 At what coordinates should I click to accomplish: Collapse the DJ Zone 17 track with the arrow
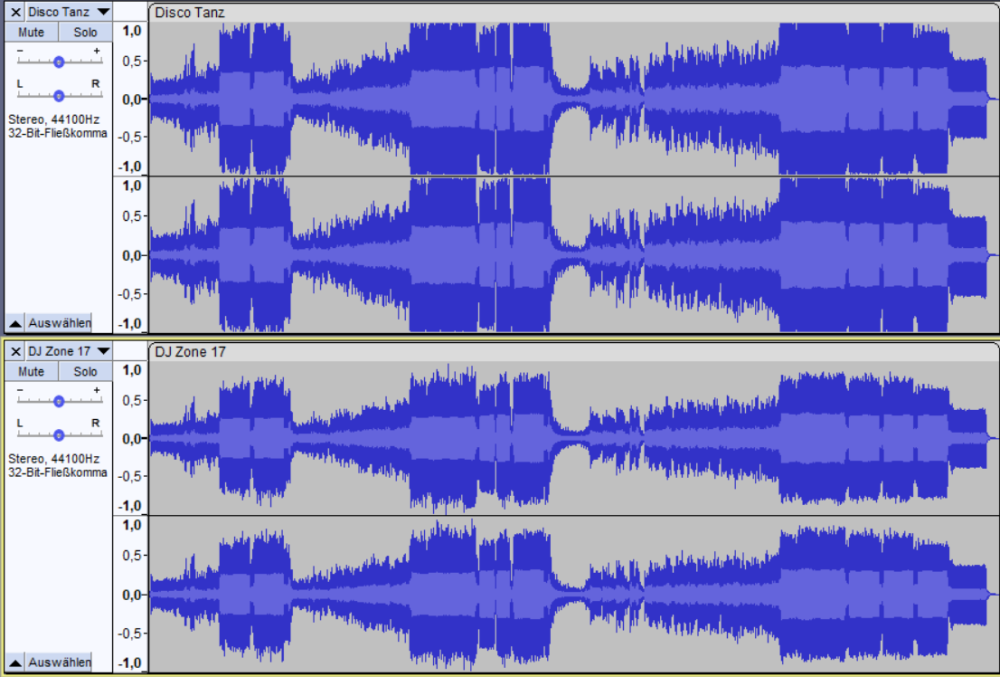[x=15, y=662]
